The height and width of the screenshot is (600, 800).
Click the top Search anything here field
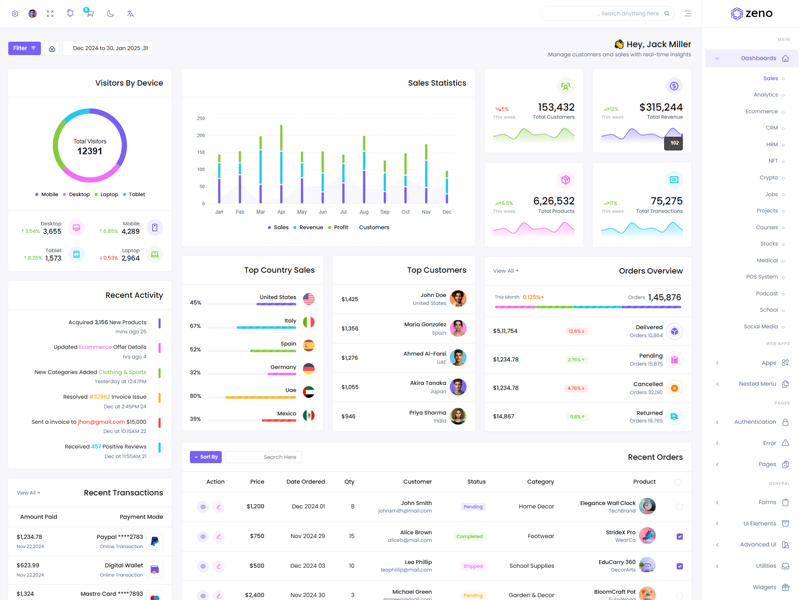click(x=605, y=14)
